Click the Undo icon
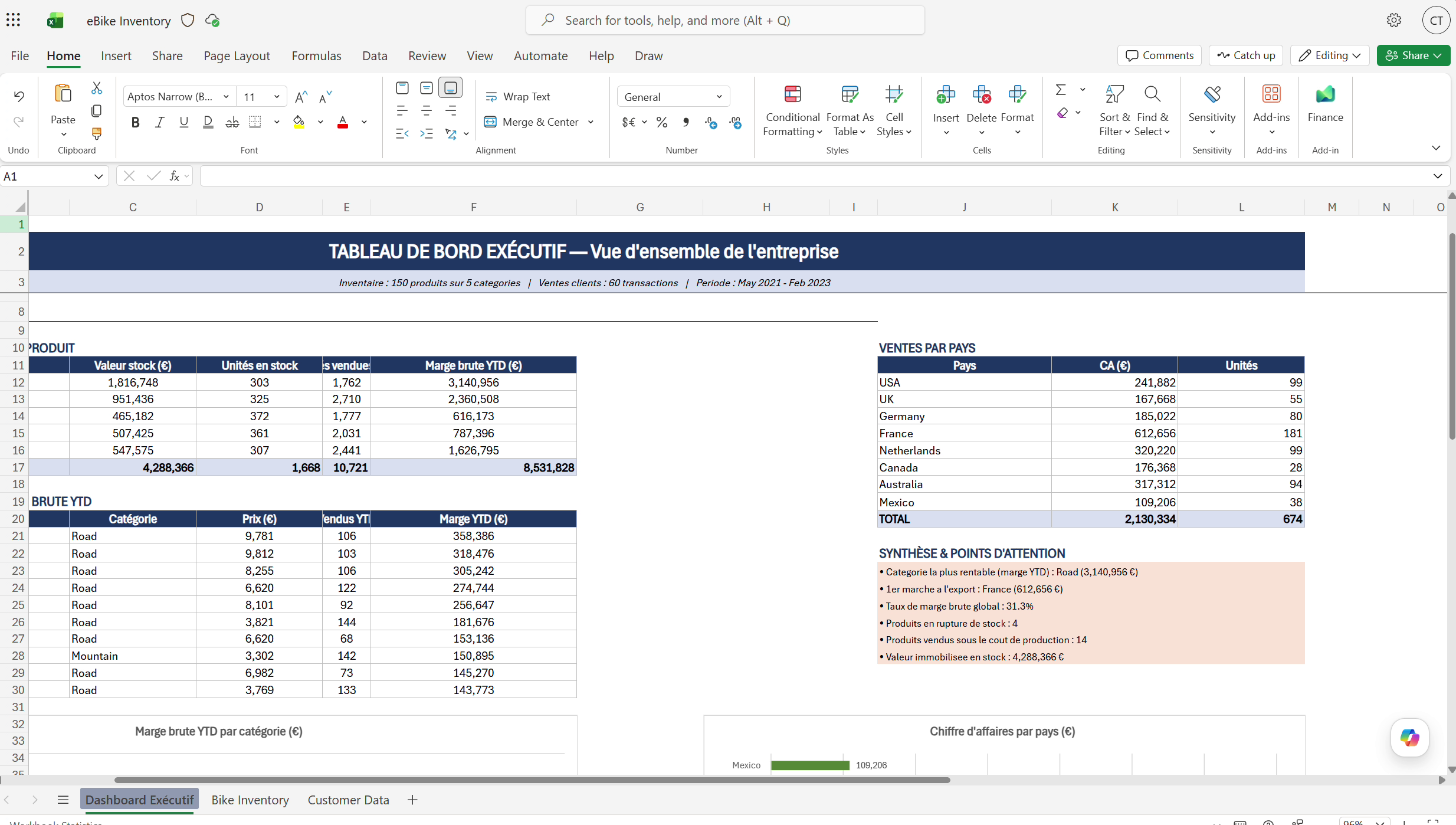 point(19,96)
